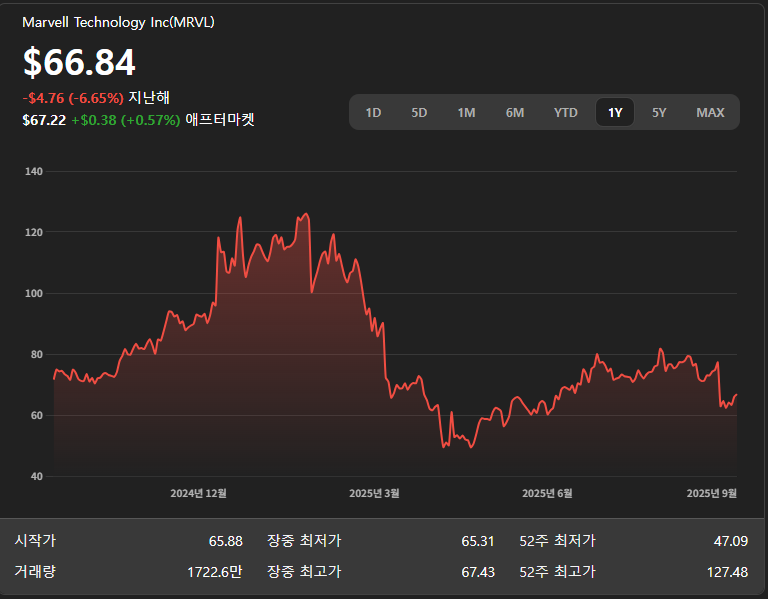The image size is (768, 599).
Task: Click the 2024년 12월 x-axis label
Action: (198, 493)
